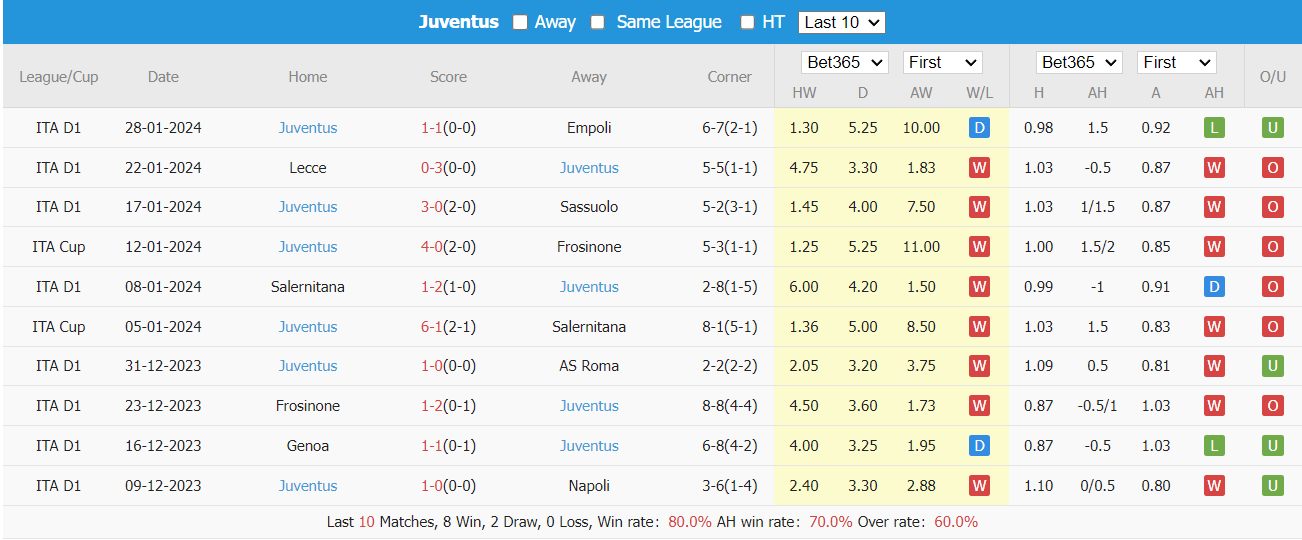Click blue D handicap badge in Salernitana away row
1302x540 pixels.
click(1214, 287)
